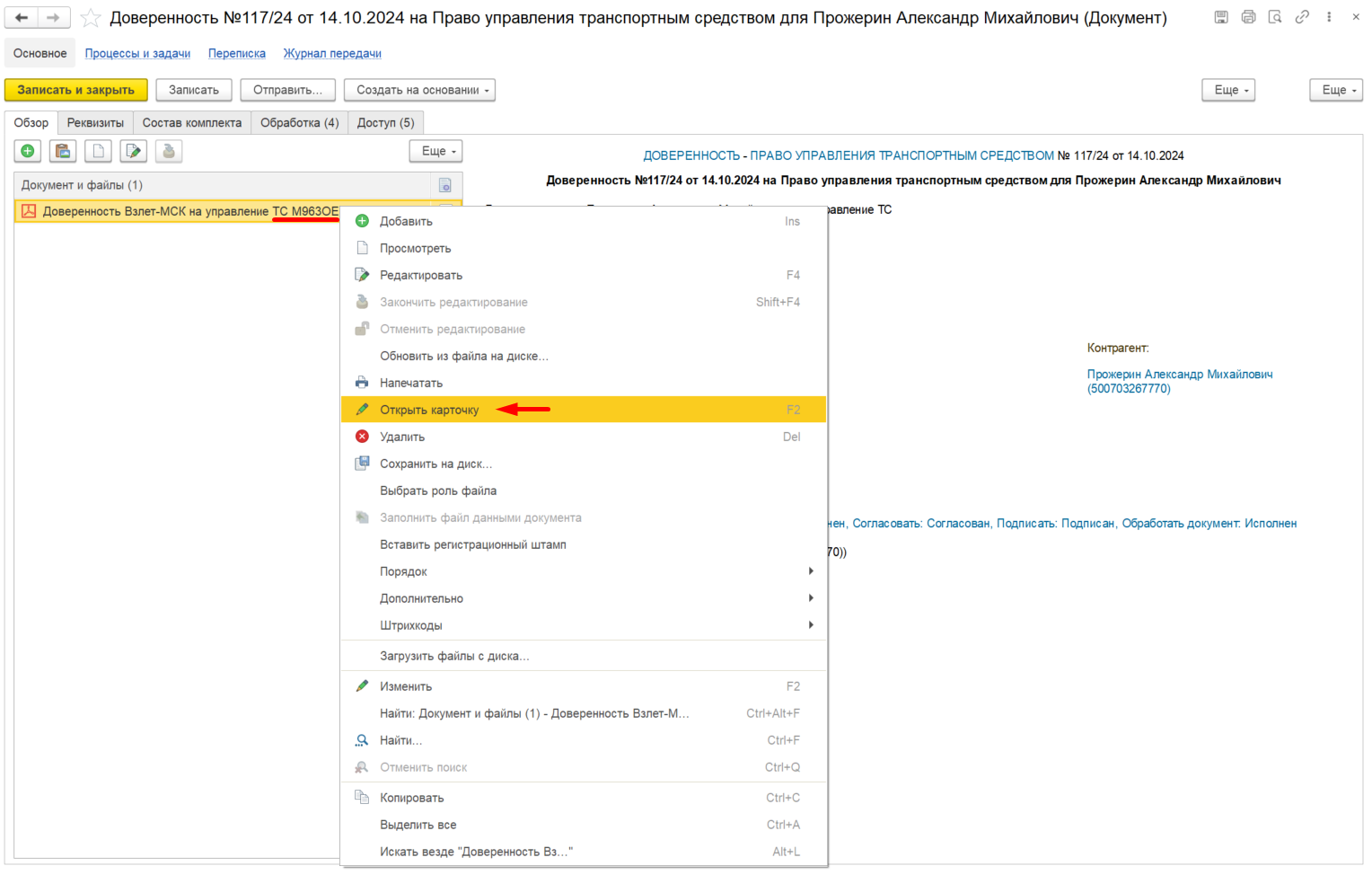1372x875 pixels.
Task: Open the first Еще dropdown at top right
Action: click(x=1228, y=90)
